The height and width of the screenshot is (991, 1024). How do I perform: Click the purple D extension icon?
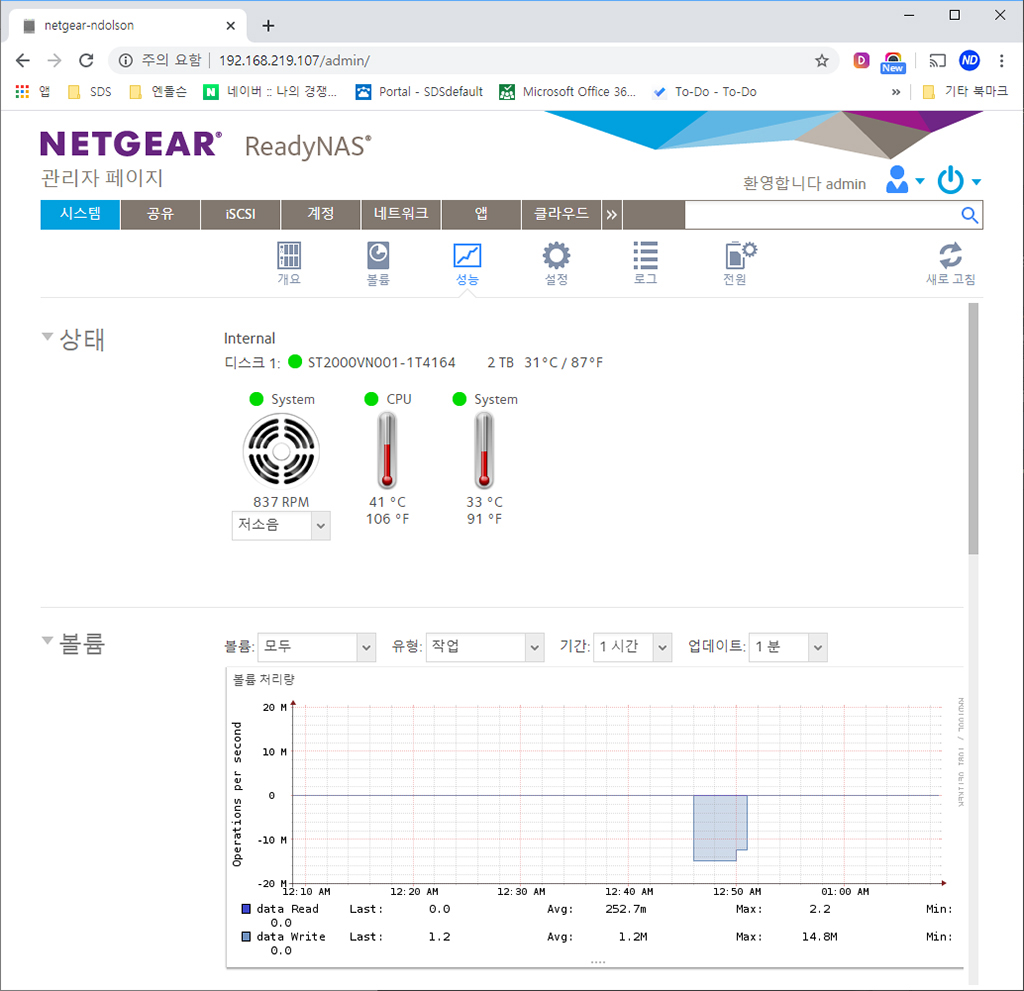point(861,61)
